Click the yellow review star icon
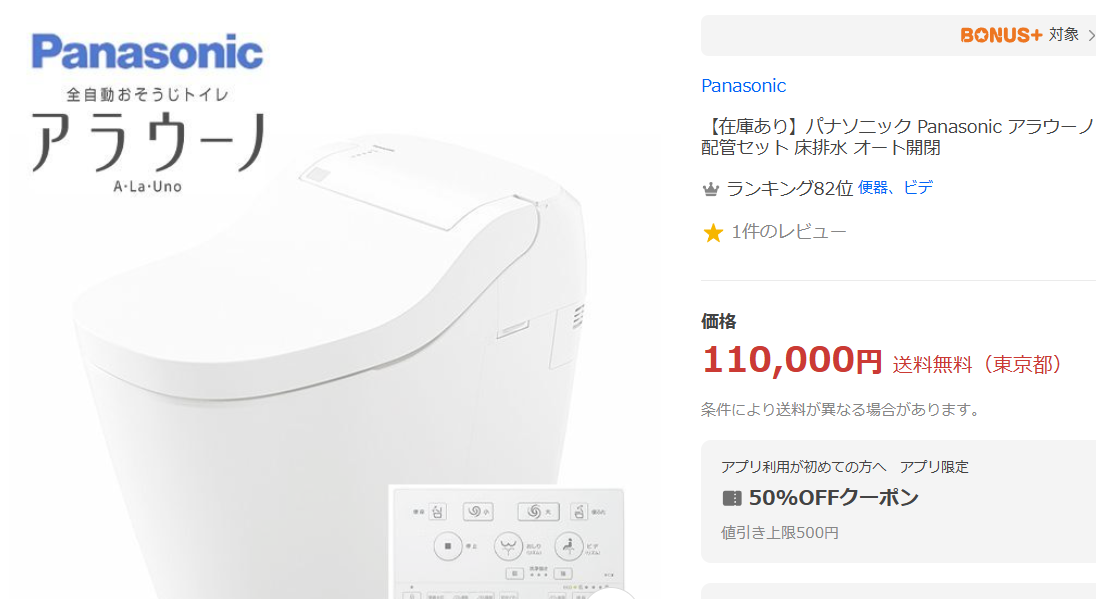Viewport: 1096px width, 599px height. pos(713,233)
